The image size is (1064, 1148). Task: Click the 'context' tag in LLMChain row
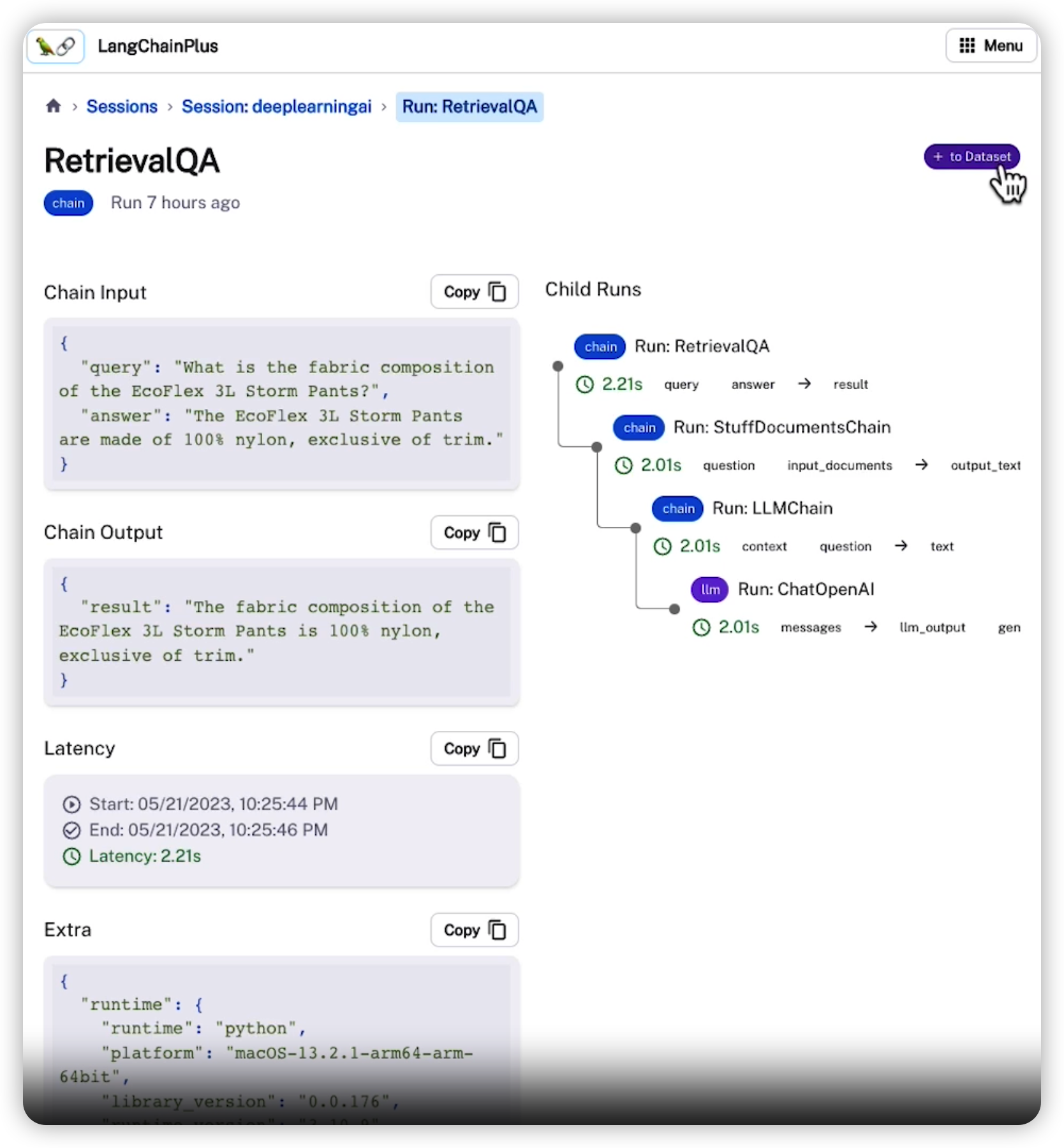coord(764,547)
